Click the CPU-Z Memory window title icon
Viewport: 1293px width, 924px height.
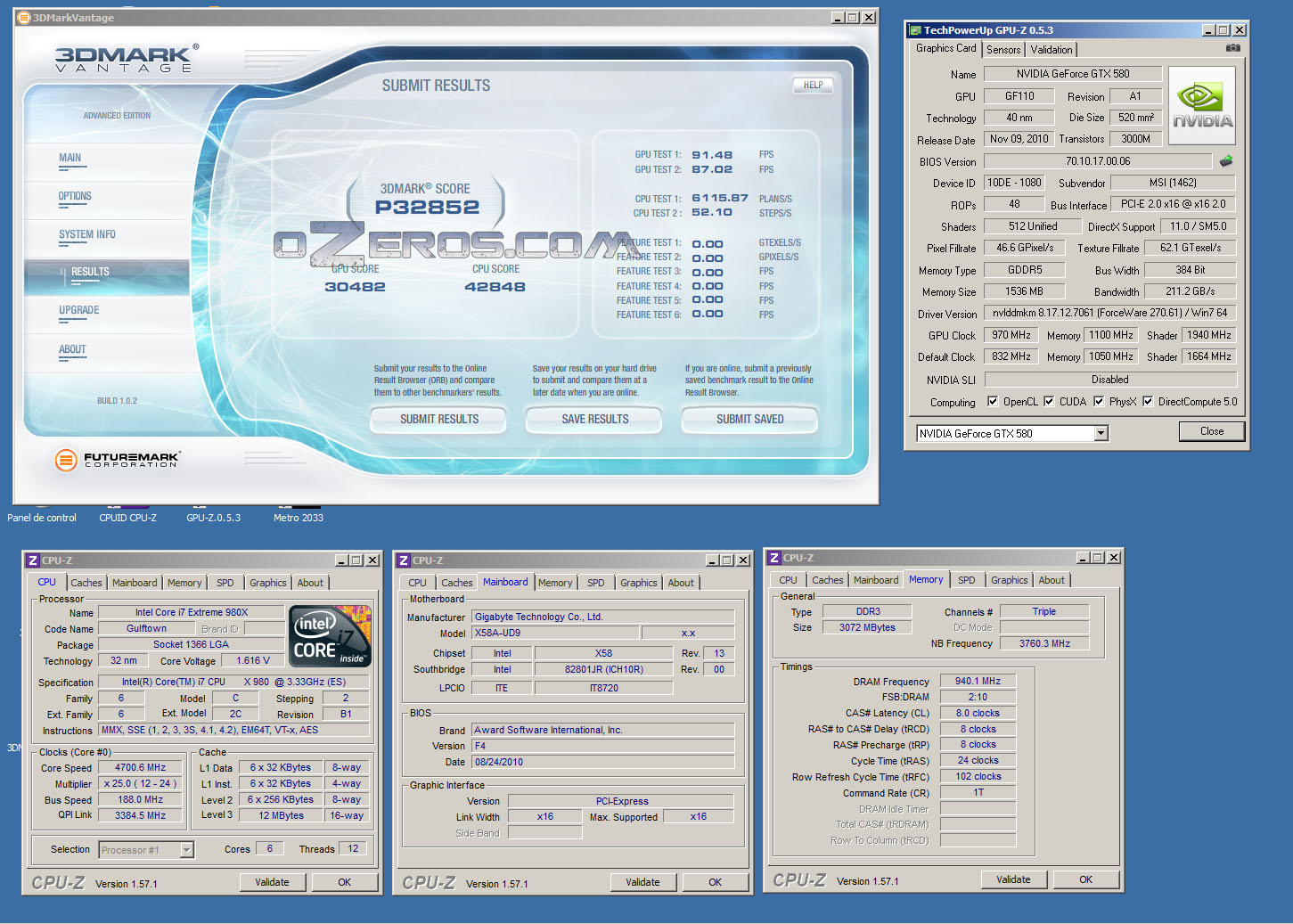[774, 558]
